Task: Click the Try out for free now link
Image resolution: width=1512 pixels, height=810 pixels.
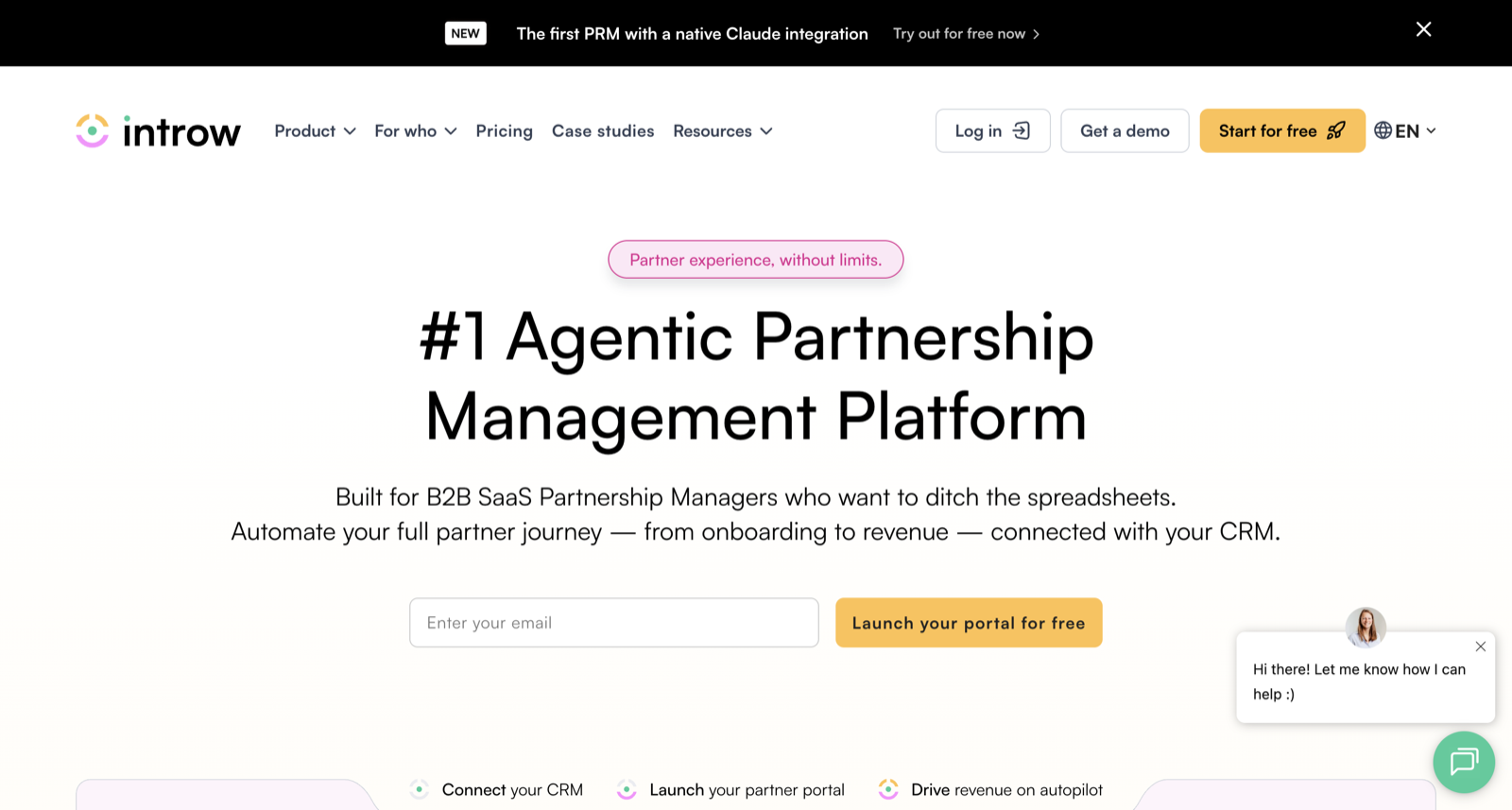Action: coord(966,33)
